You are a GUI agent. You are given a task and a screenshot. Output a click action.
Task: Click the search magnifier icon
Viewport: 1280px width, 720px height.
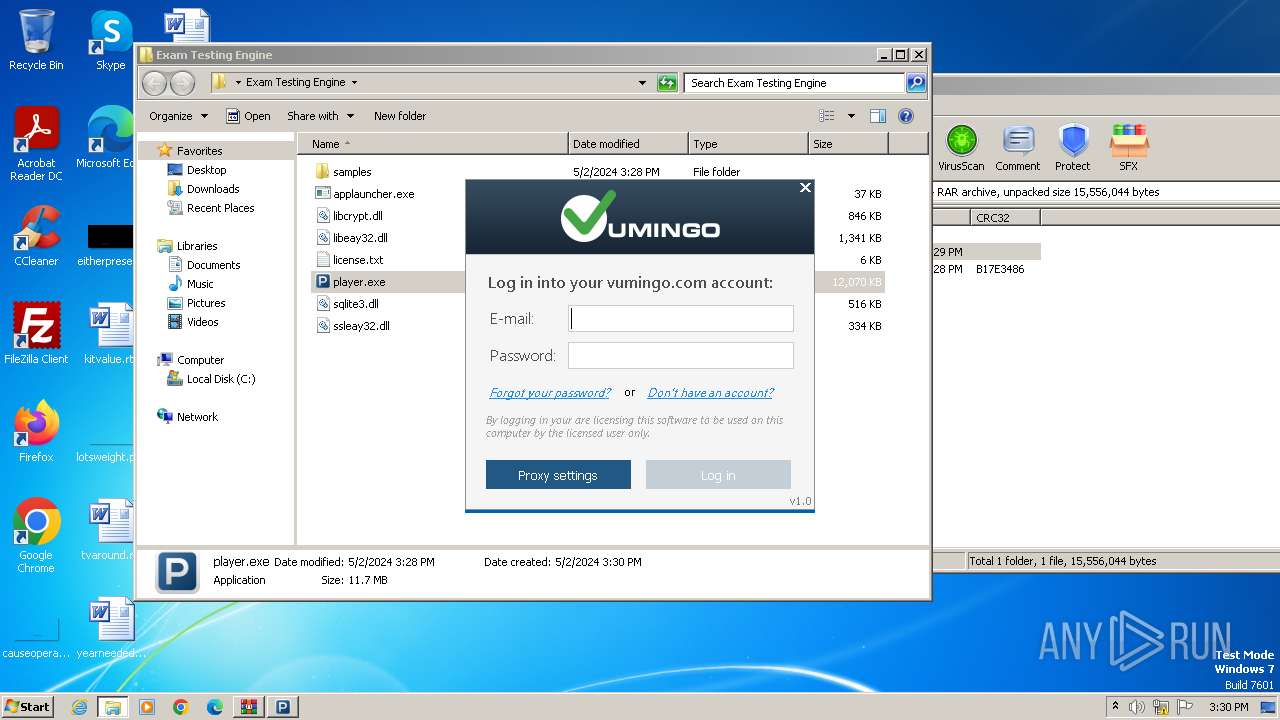pyautogui.click(x=916, y=83)
